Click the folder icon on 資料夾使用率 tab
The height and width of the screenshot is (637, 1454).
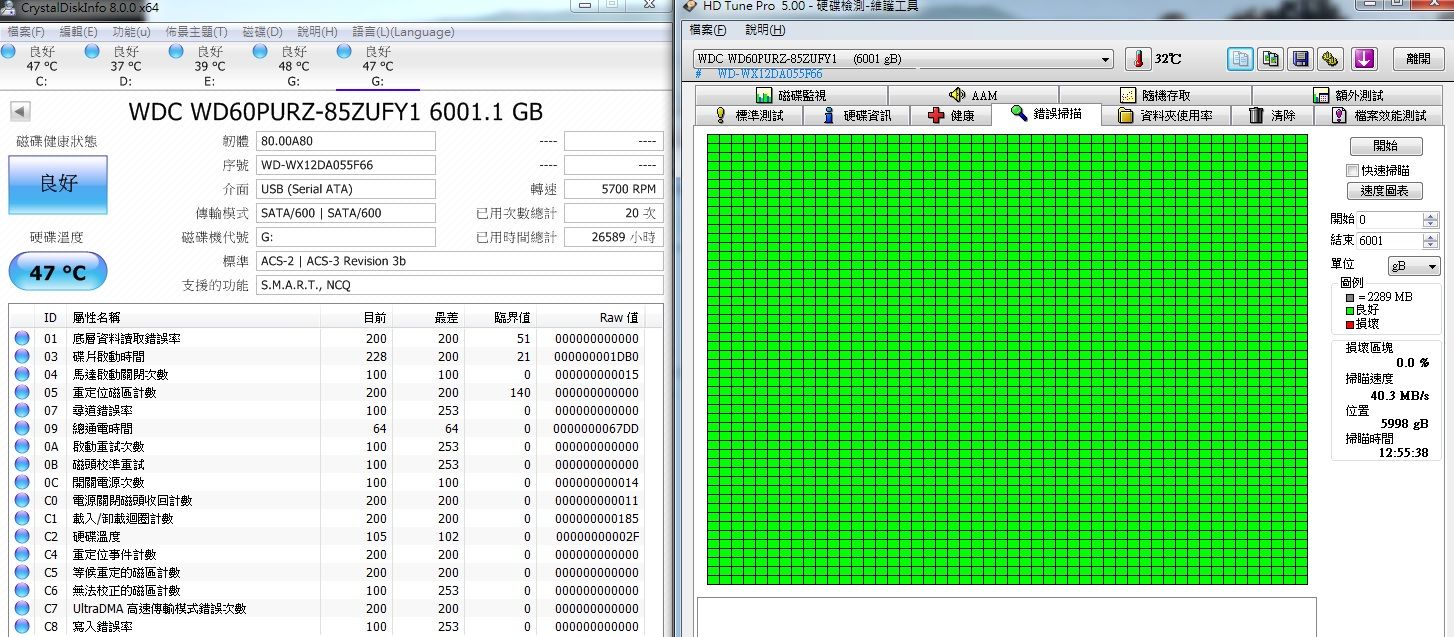pyautogui.click(x=1125, y=115)
